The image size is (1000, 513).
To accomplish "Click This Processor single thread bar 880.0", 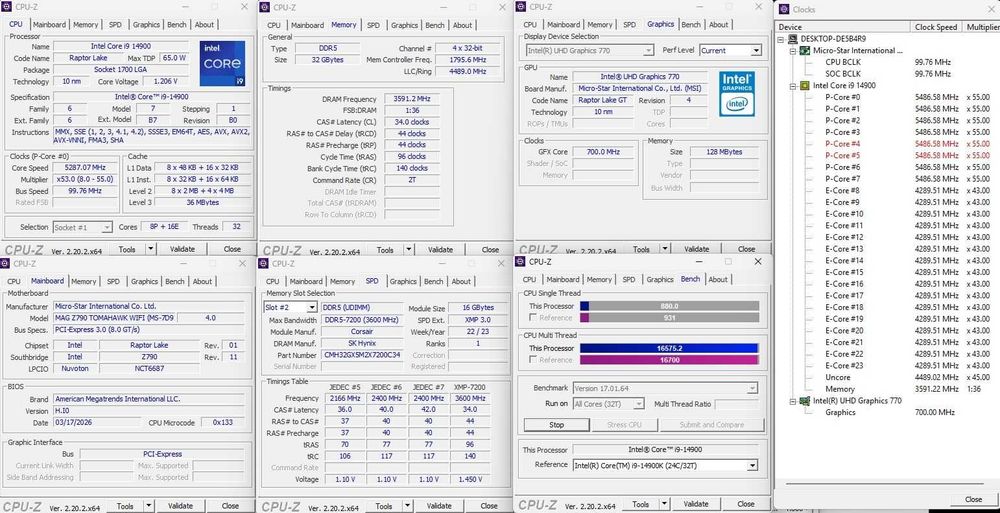I will [x=670, y=306].
